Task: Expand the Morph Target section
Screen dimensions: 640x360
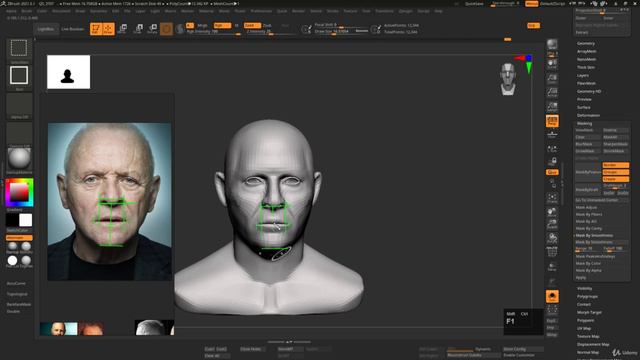Action: coord(589,312)
